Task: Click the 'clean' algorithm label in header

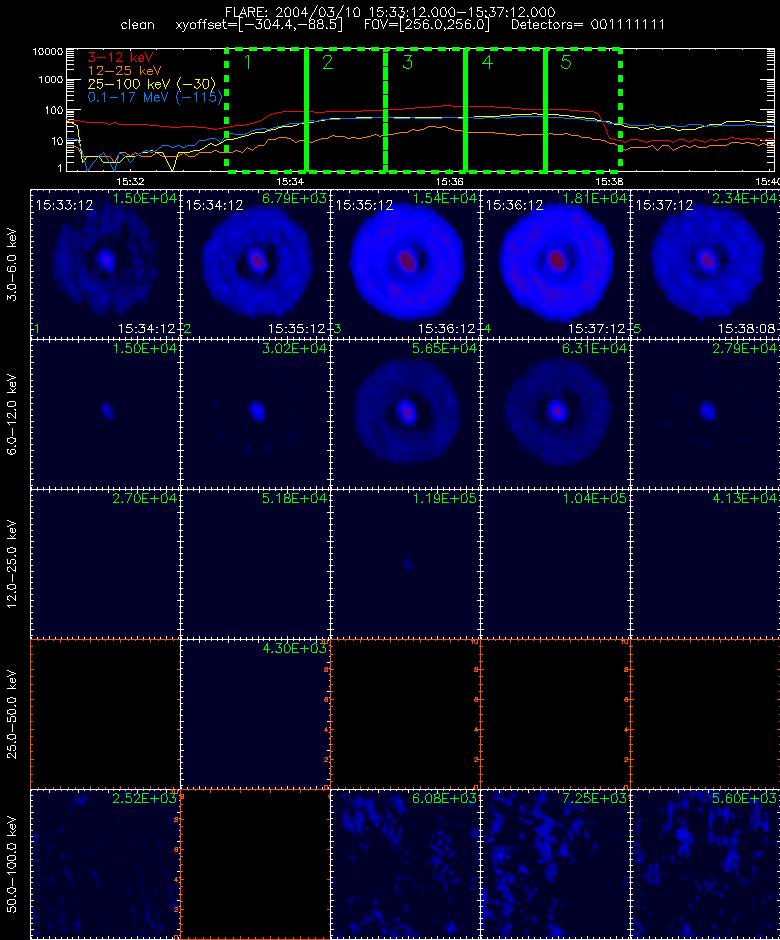Action: pos(137,25)
